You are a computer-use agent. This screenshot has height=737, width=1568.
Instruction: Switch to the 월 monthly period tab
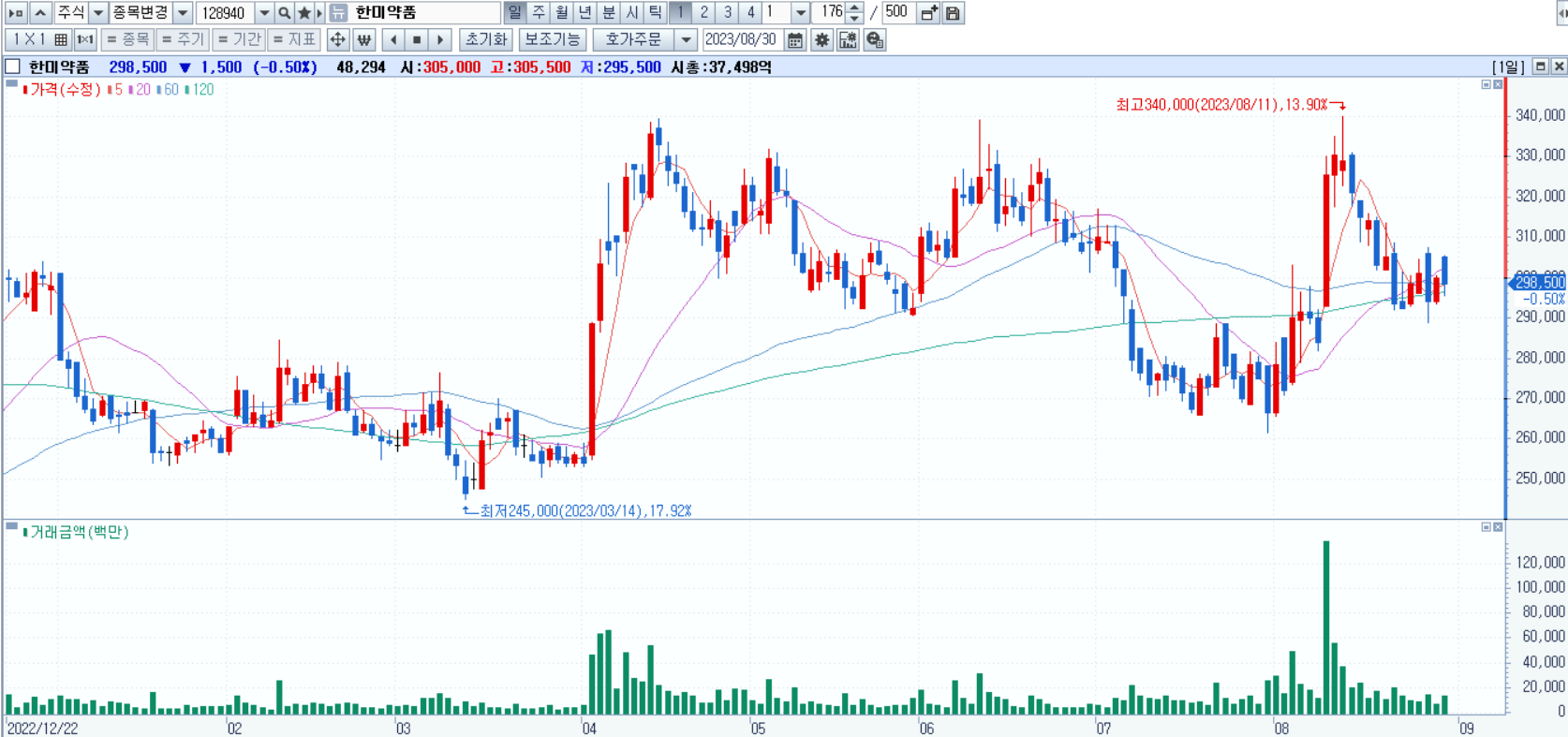tap(562, 13)
